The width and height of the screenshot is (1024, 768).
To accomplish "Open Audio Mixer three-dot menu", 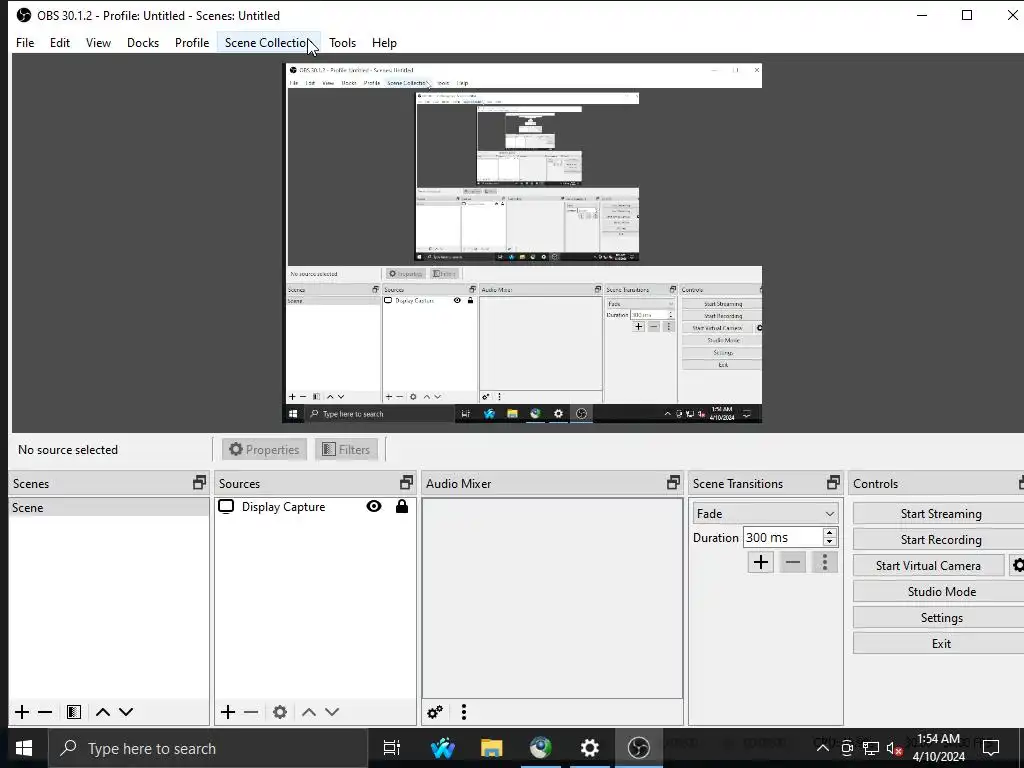I will click(x=464, y=712).
